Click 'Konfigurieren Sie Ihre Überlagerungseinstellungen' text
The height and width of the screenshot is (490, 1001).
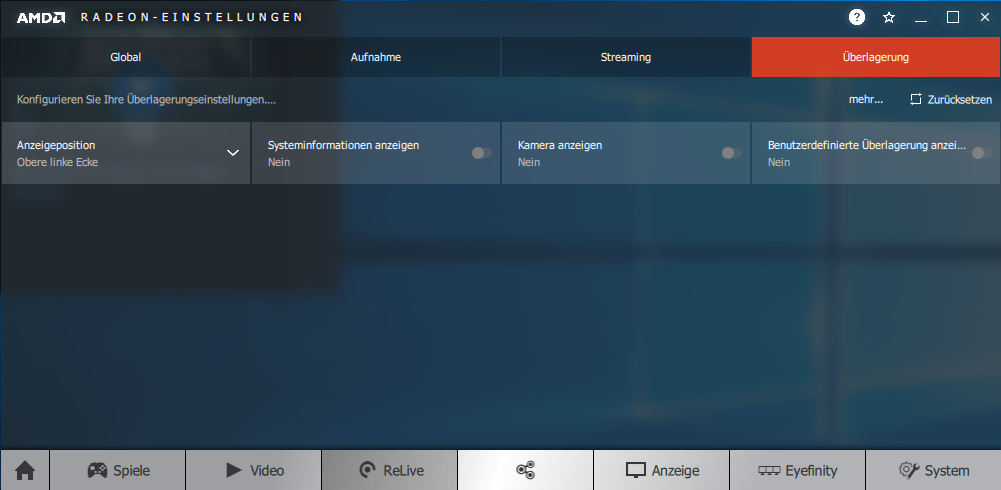[x=146, y=100]
